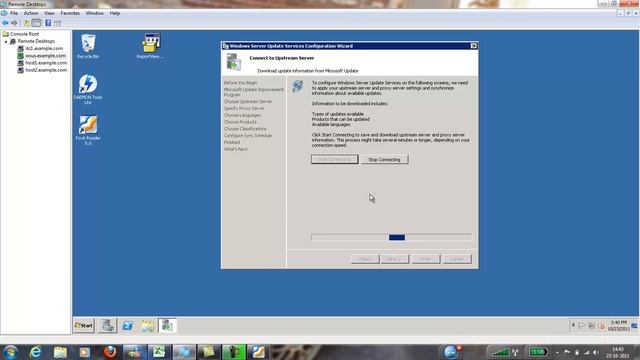Open the media player in host taskbar
Screen dimensions: 640x360
tap(84, 352)
